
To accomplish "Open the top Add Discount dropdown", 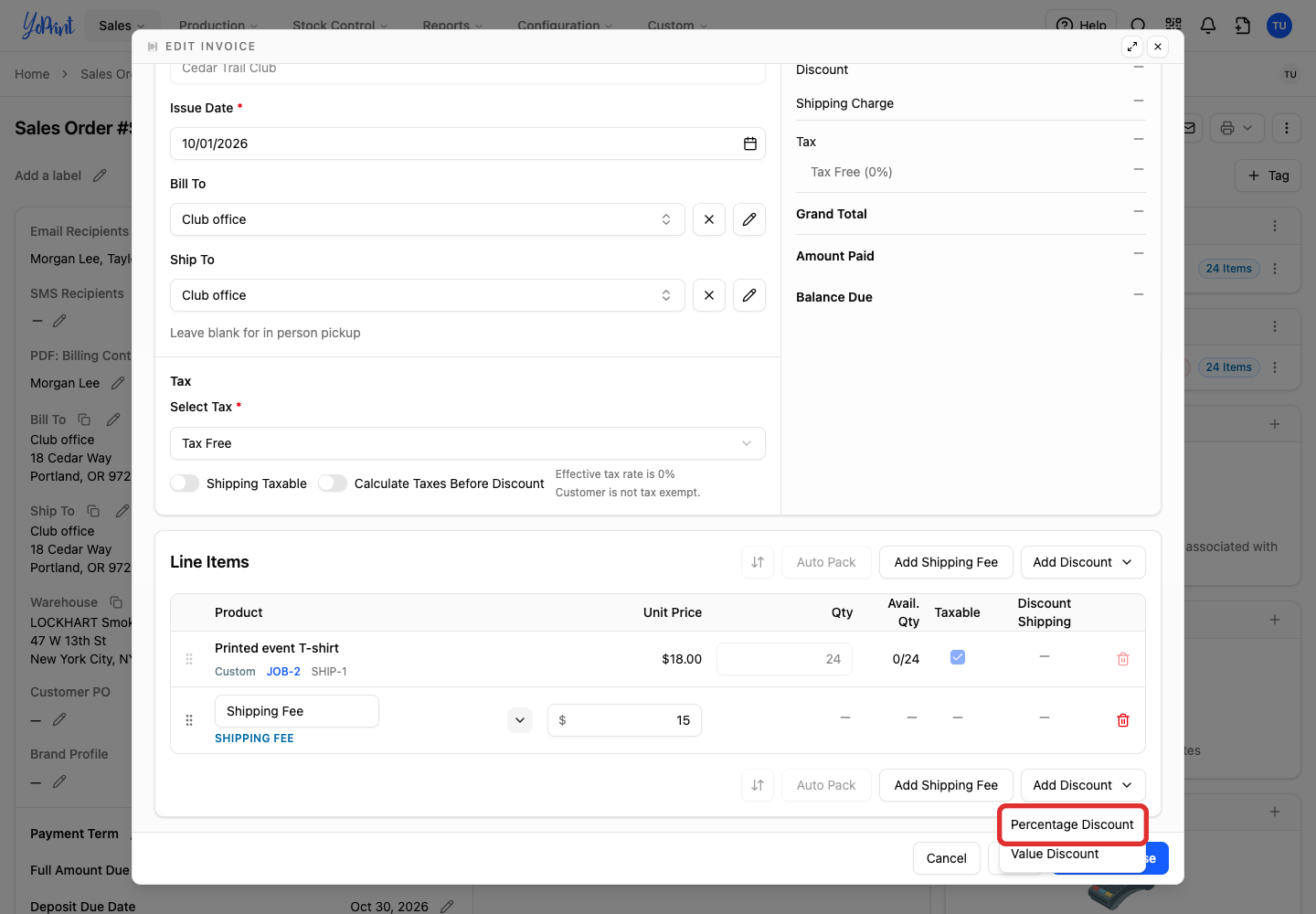I will (x=1083, y=562).
